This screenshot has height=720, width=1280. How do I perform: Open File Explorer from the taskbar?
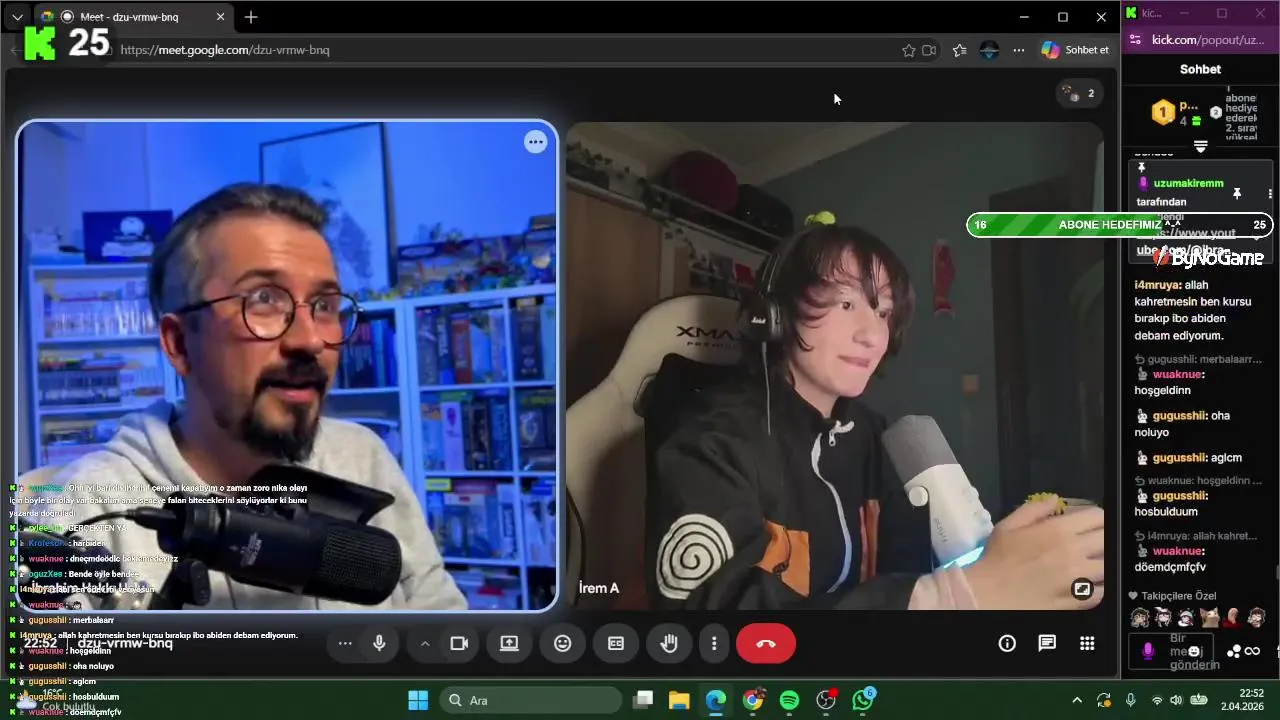679,700
